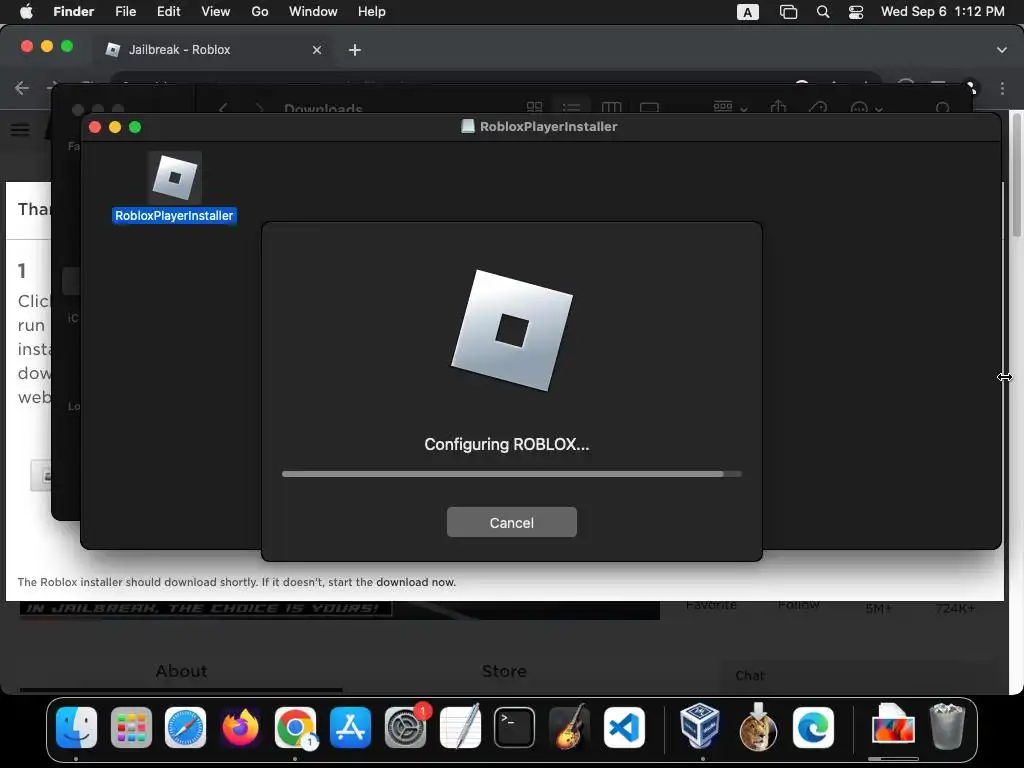The image size is (1024, 768).
Task: Expand the browser tab search chevron
Action: click(1002, 50)
